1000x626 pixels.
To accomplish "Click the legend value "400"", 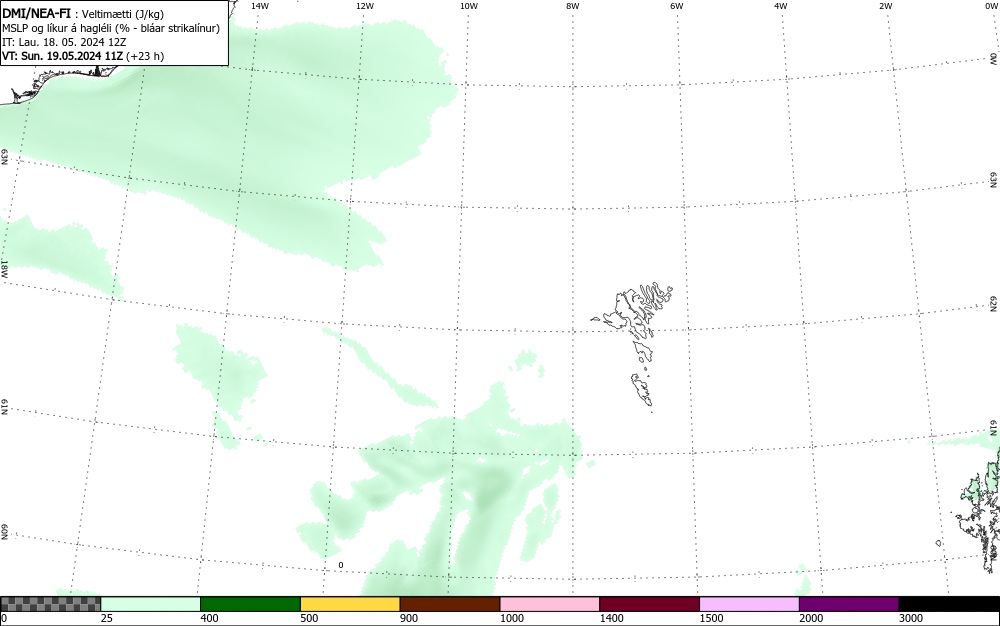I will (x=209, y=618).
